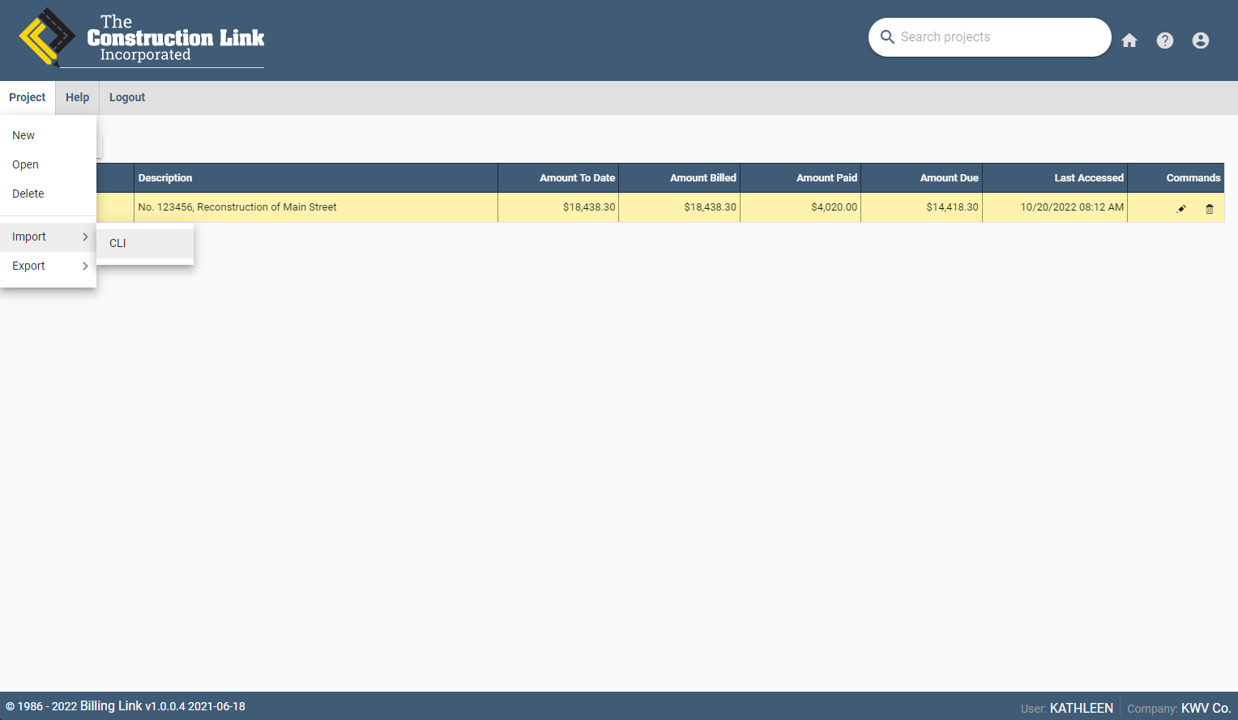
Task: Click the trash delete icon in Commands
Action: click(x=1209, y=208)
